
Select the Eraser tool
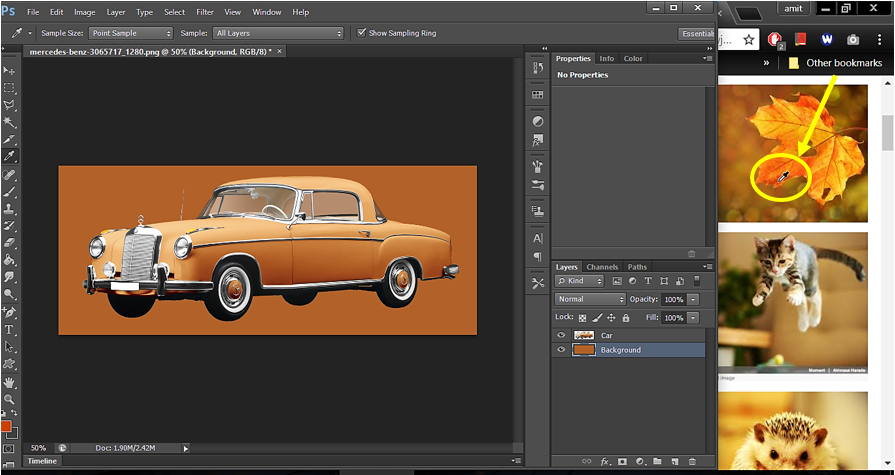(x=9, y=243)
